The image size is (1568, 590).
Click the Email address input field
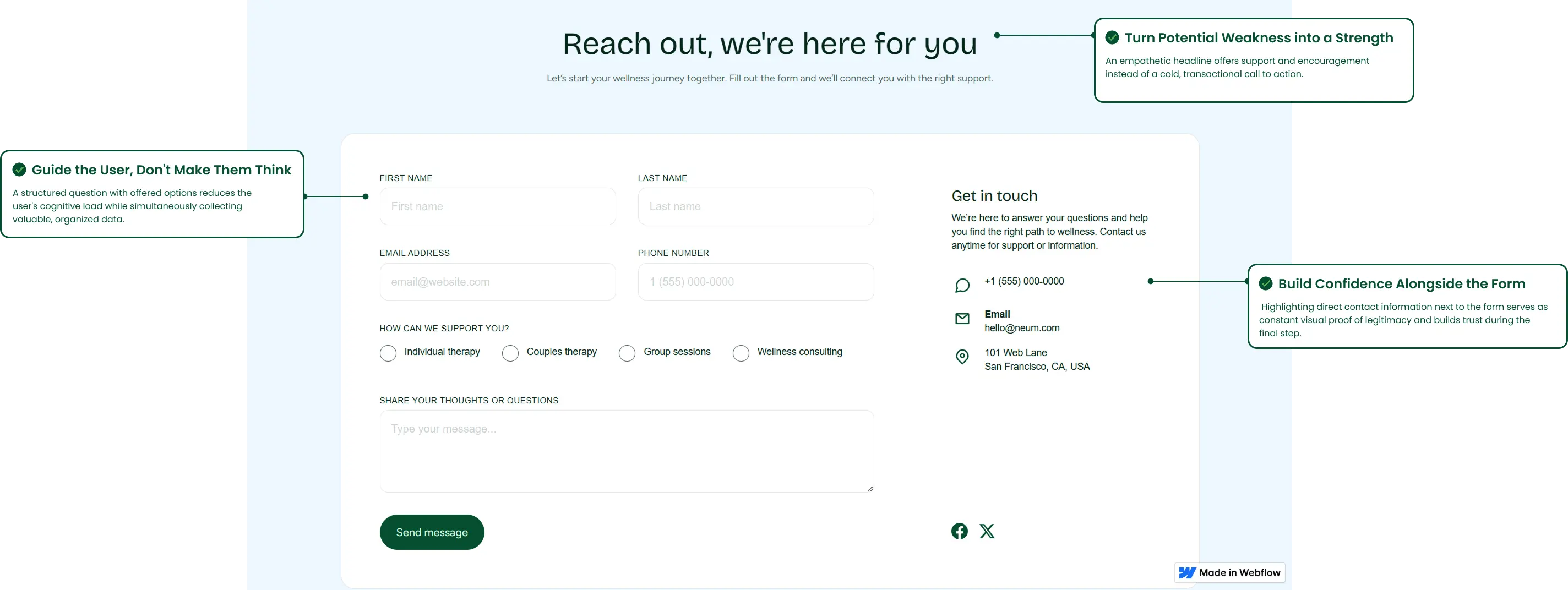pos(497,282)
